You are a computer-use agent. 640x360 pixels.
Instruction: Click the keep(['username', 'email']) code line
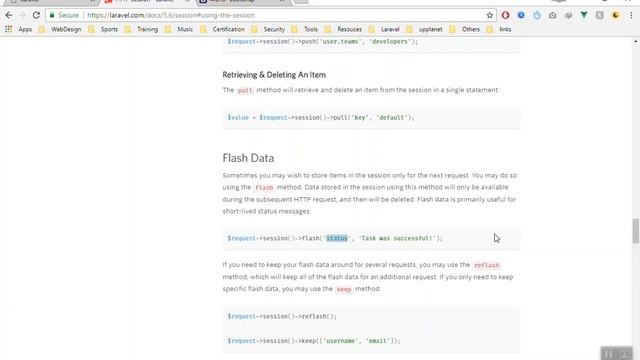coord(314,341)
